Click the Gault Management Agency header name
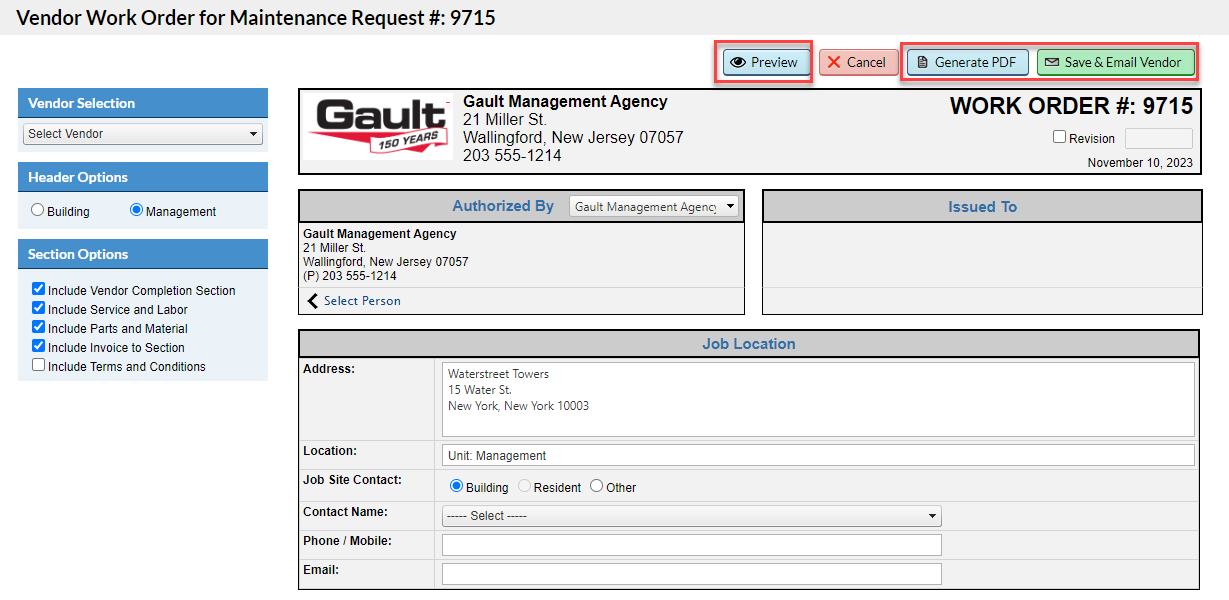This screenshot has width=1229, height=600. click(565, 101)
